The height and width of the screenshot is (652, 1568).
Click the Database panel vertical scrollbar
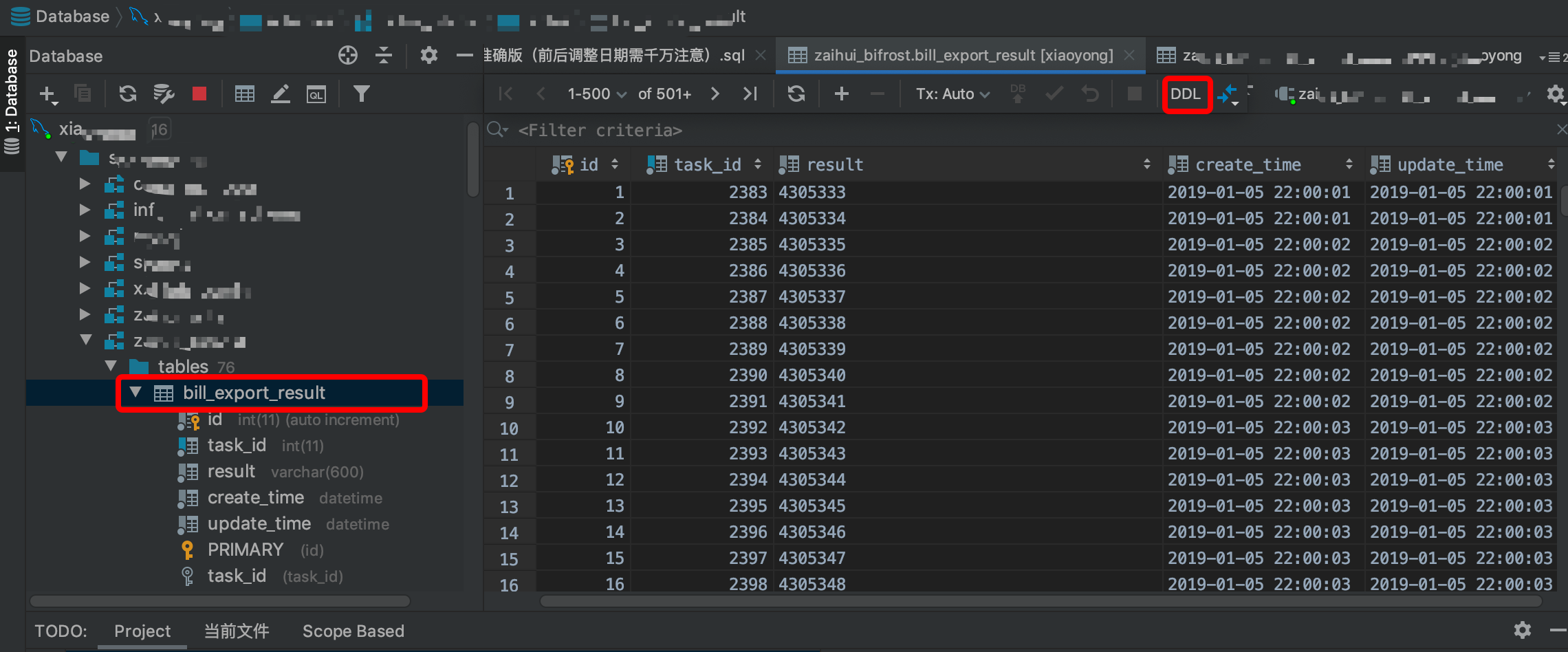click(x=472, y=160)
